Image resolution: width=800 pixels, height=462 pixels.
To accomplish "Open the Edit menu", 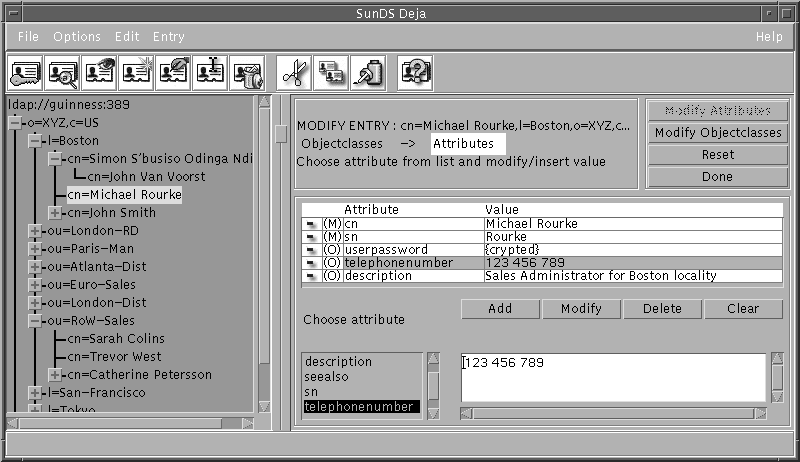I will click(x=127, y=37).
